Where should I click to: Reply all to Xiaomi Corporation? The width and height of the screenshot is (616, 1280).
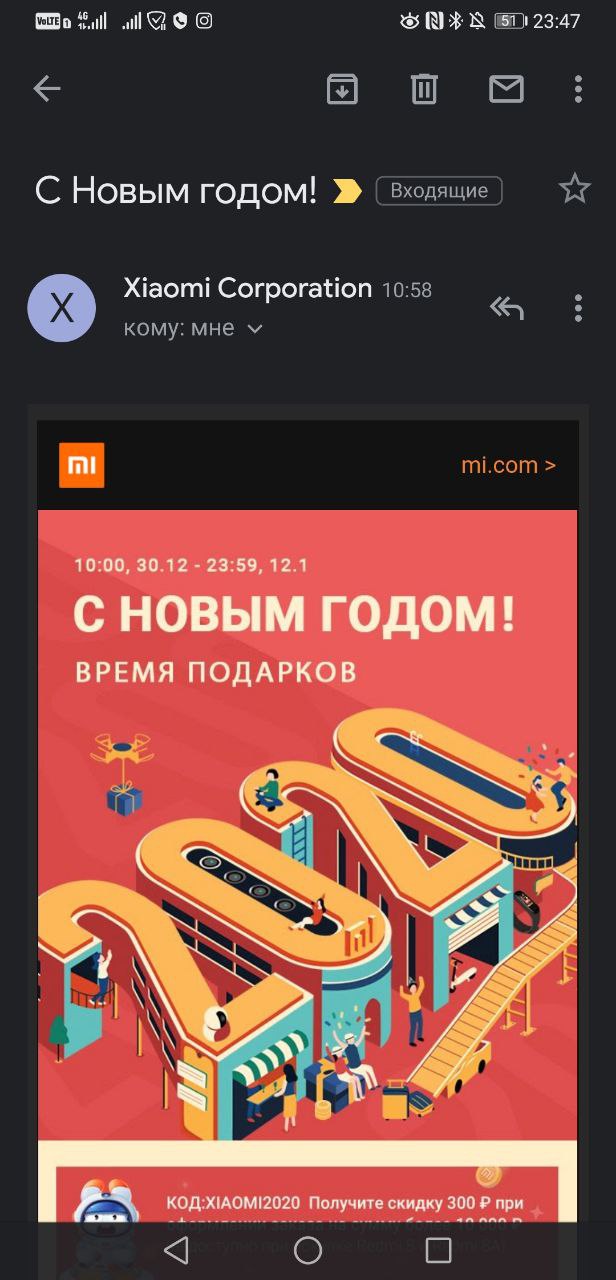pos(506,308)
